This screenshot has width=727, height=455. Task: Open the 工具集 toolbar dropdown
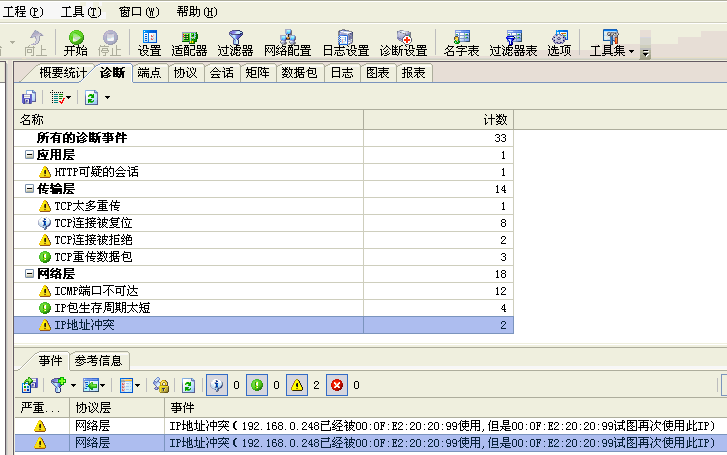(613, 43)
